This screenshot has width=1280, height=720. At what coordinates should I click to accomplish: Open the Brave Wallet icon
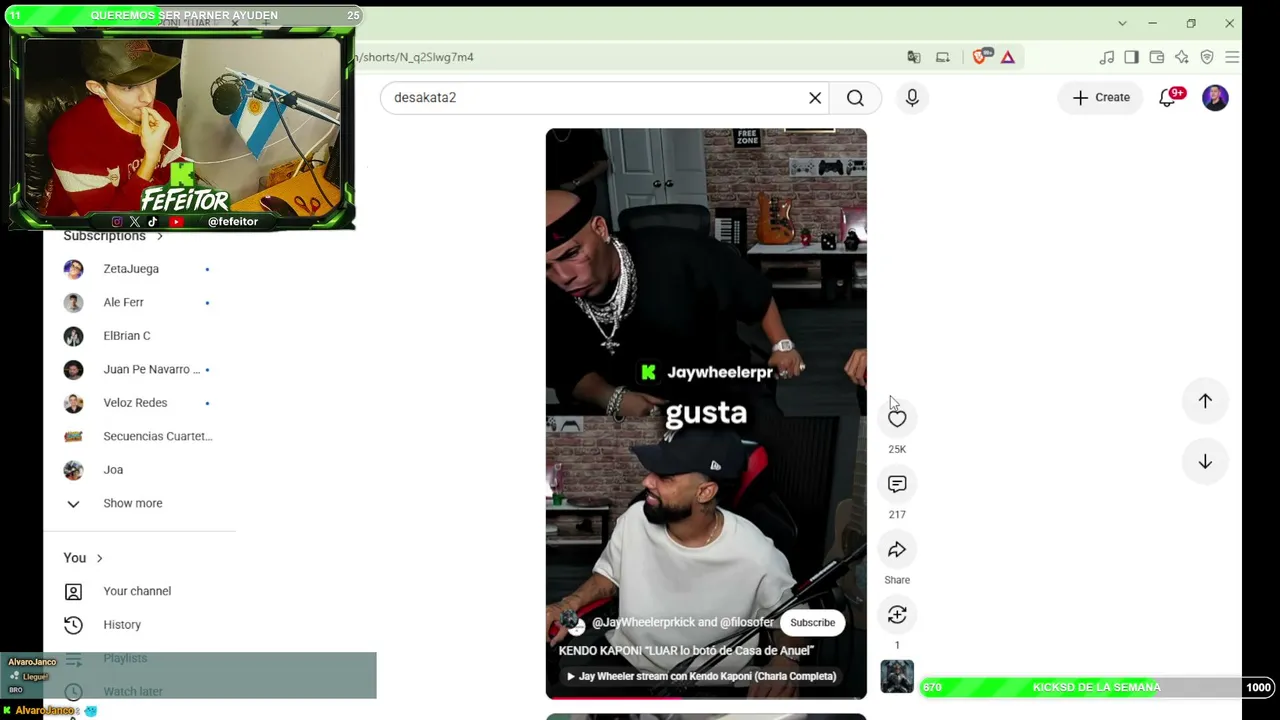pos(1156,57)
